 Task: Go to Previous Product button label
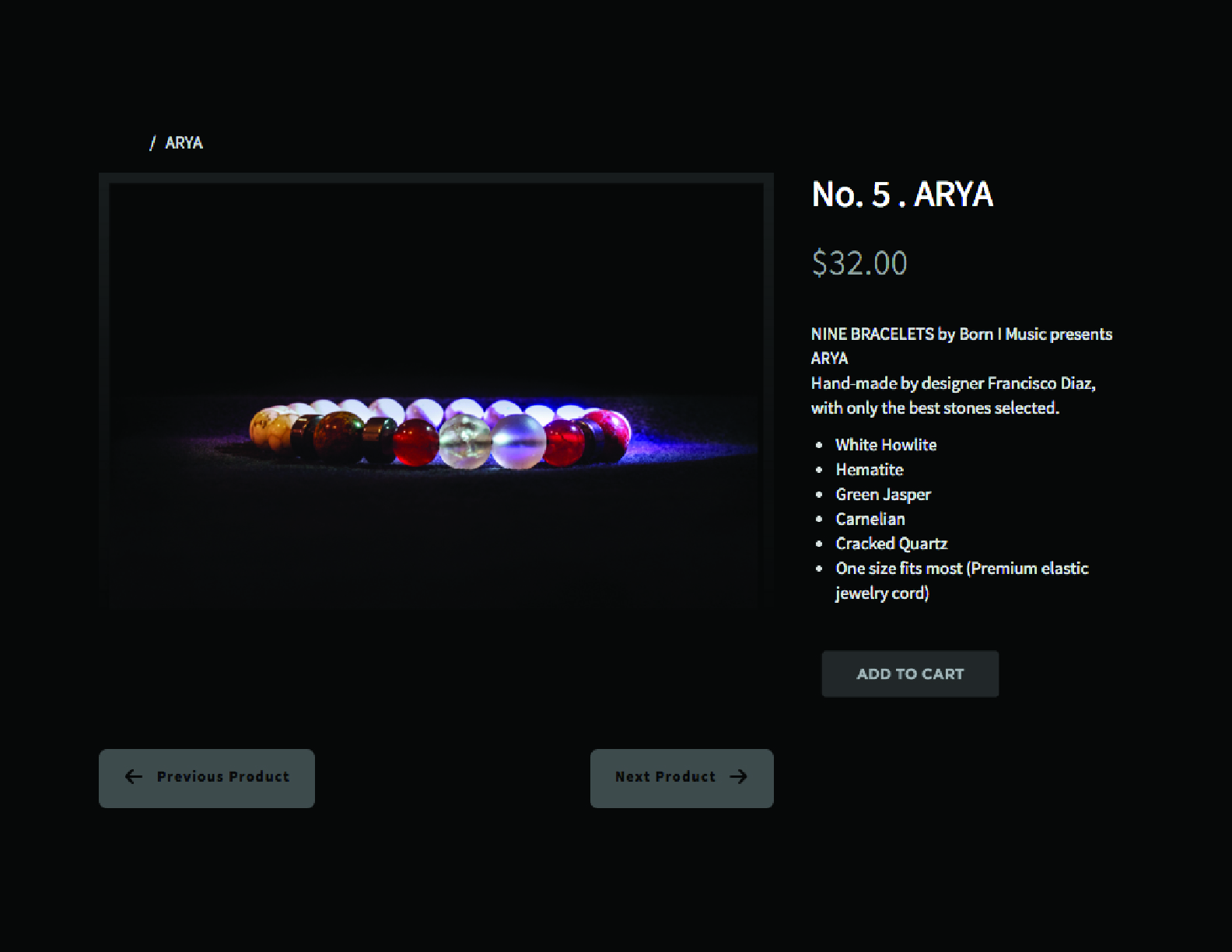tap(222, 777)
